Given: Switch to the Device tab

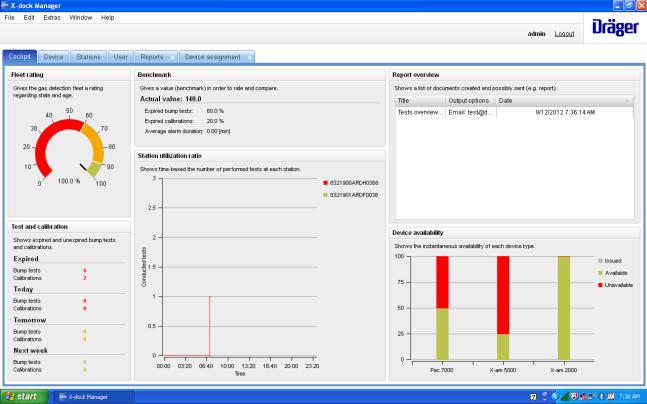Looking at the screenshot, I should click(53, 57).
